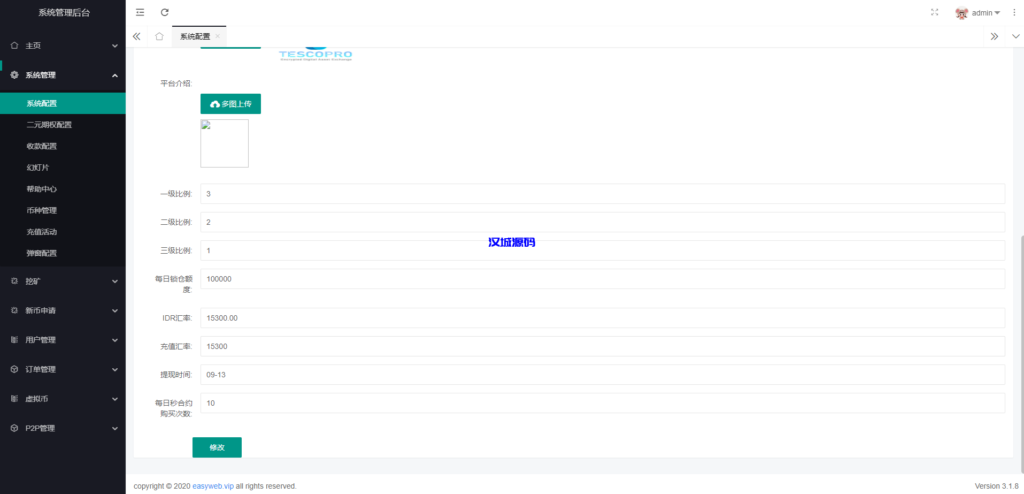Viewport: 1024px width, 494px height.
Task: Click the home icon tab
Action: point(159,36)
